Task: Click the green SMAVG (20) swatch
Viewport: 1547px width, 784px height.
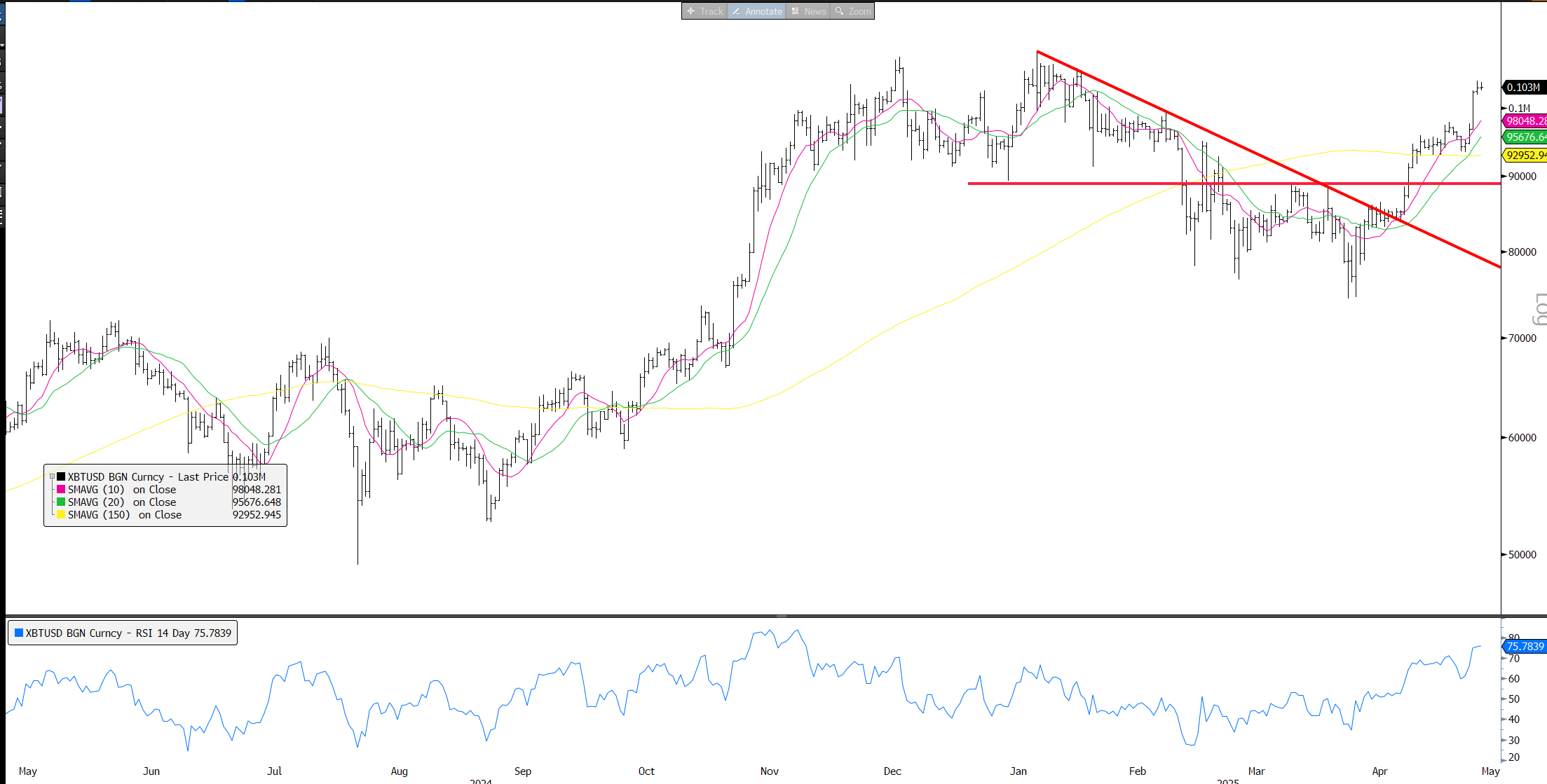Action: pos(61,502)
